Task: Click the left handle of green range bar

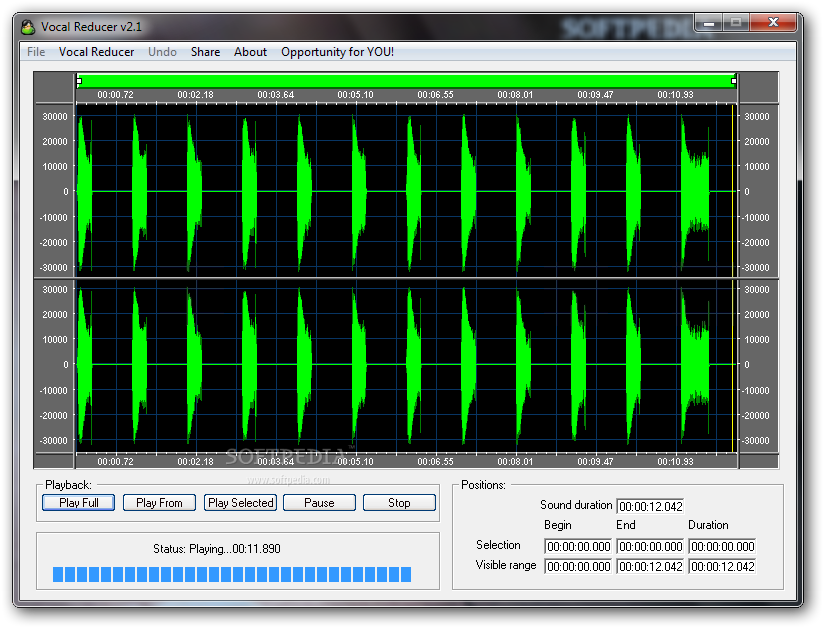Action: pyautogui.click(x=79, y=81)
